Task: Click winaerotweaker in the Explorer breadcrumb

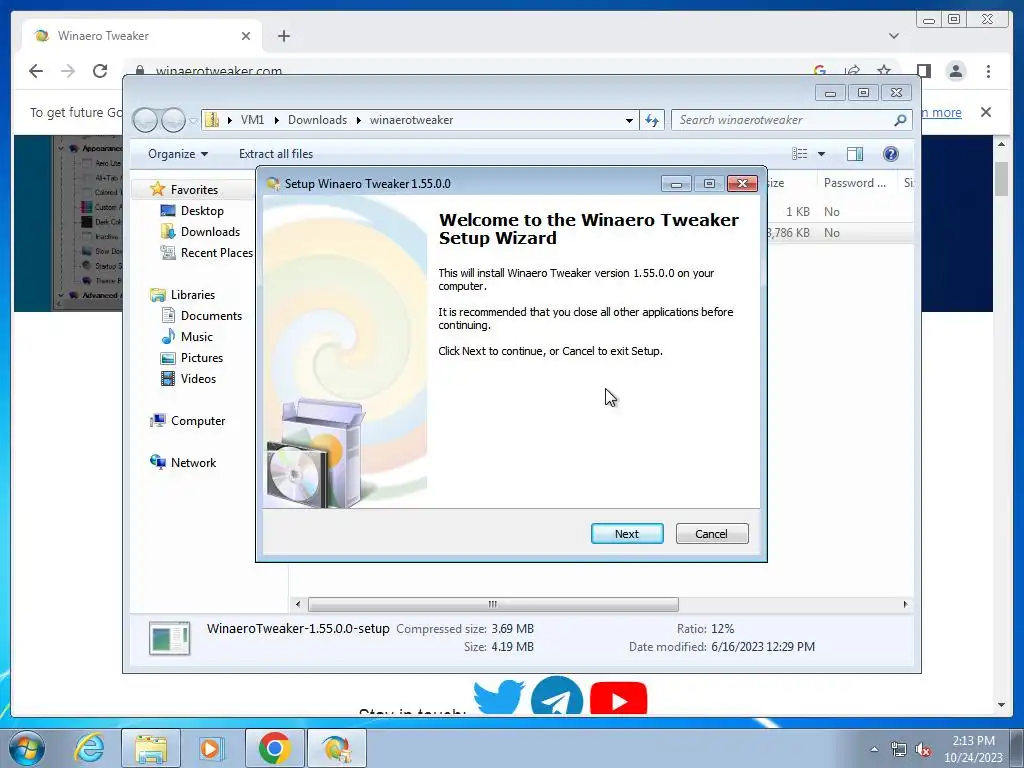Action: 411,120
